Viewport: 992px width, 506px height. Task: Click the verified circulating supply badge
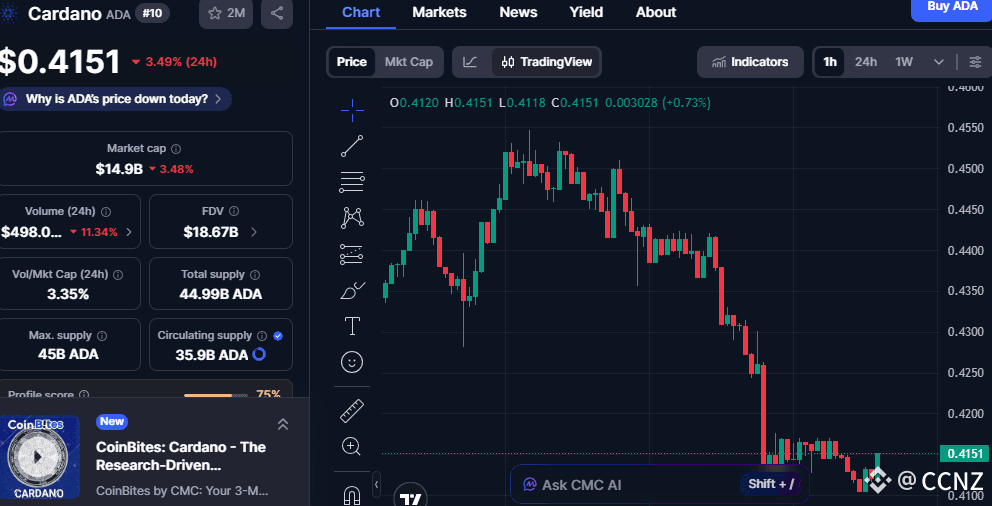coord(278,336)
